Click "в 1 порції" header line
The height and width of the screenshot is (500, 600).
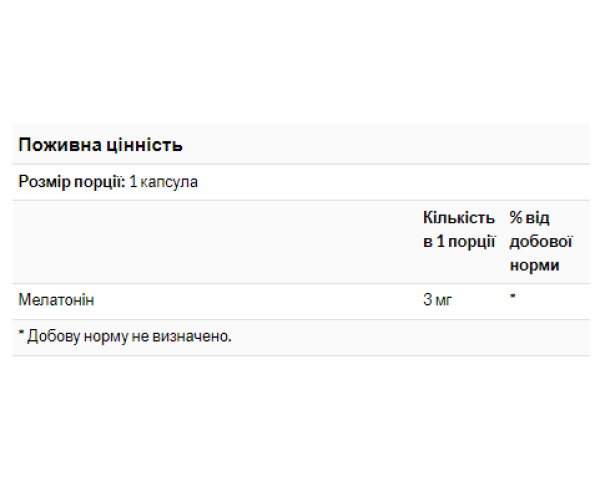(x=459, y=242)
